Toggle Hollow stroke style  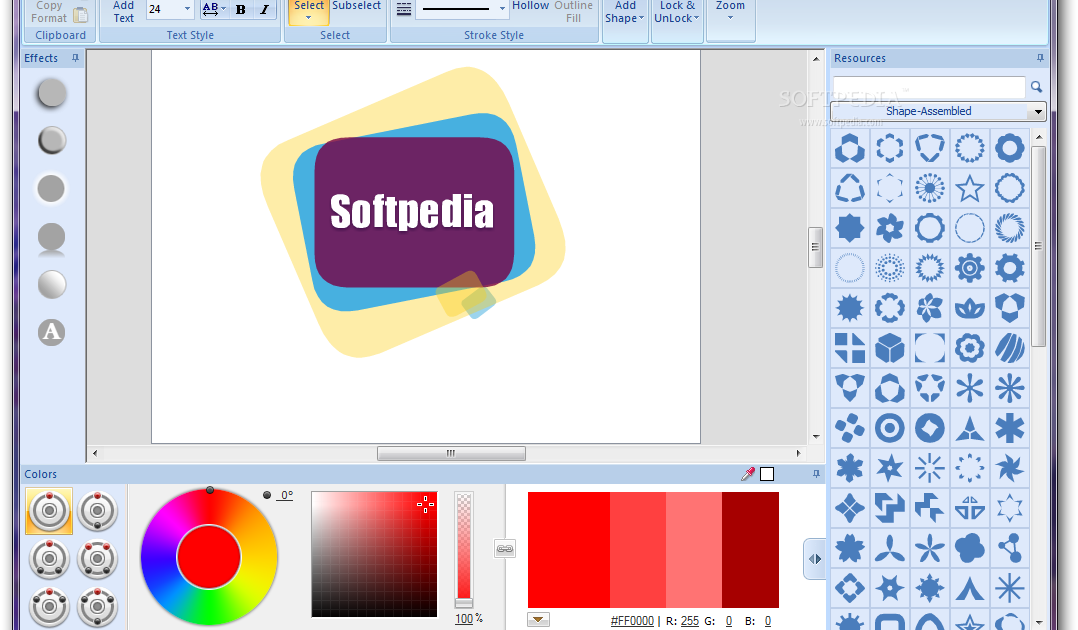(x=530, y=6)
